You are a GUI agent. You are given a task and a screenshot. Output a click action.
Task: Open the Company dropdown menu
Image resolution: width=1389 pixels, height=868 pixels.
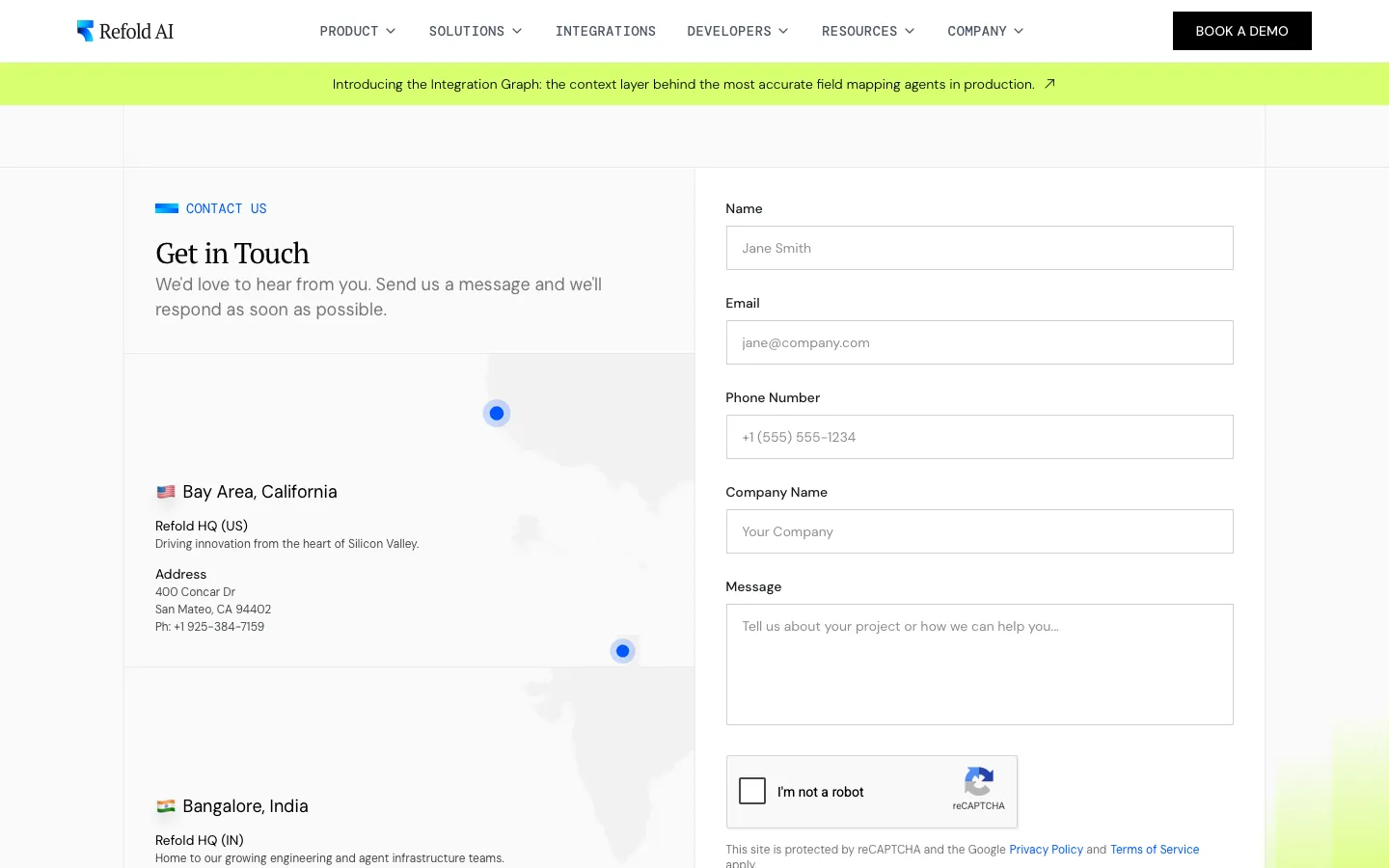986,31
